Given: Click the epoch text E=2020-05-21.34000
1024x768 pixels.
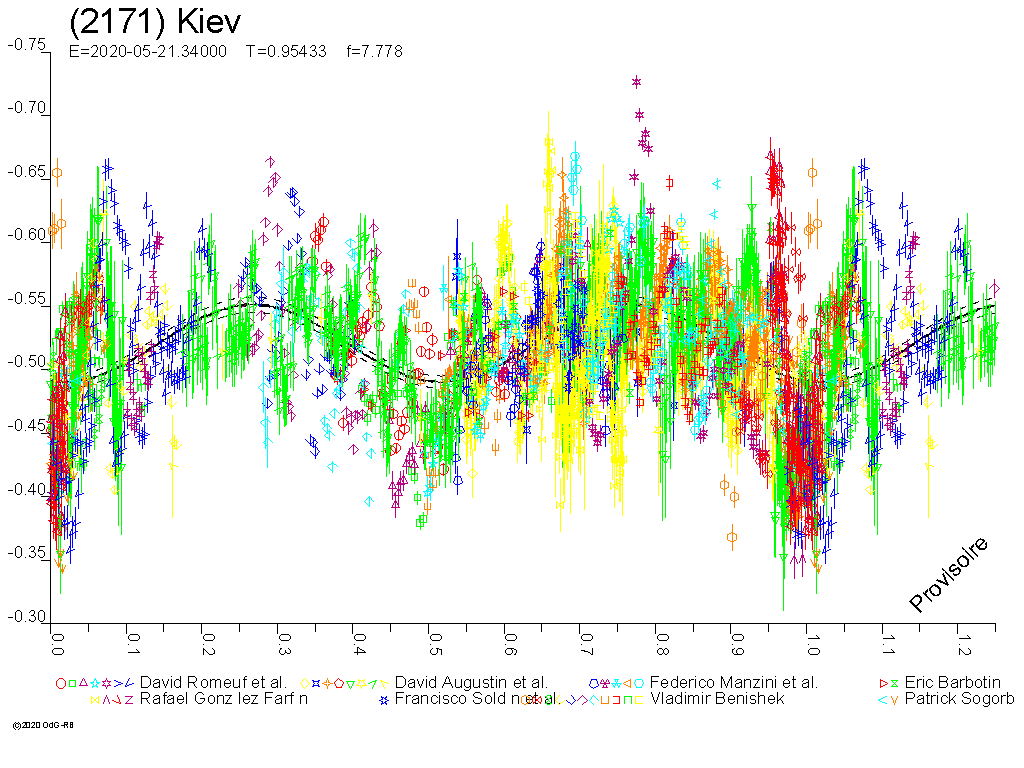Looking at the screenshot, I should [148, 52].
